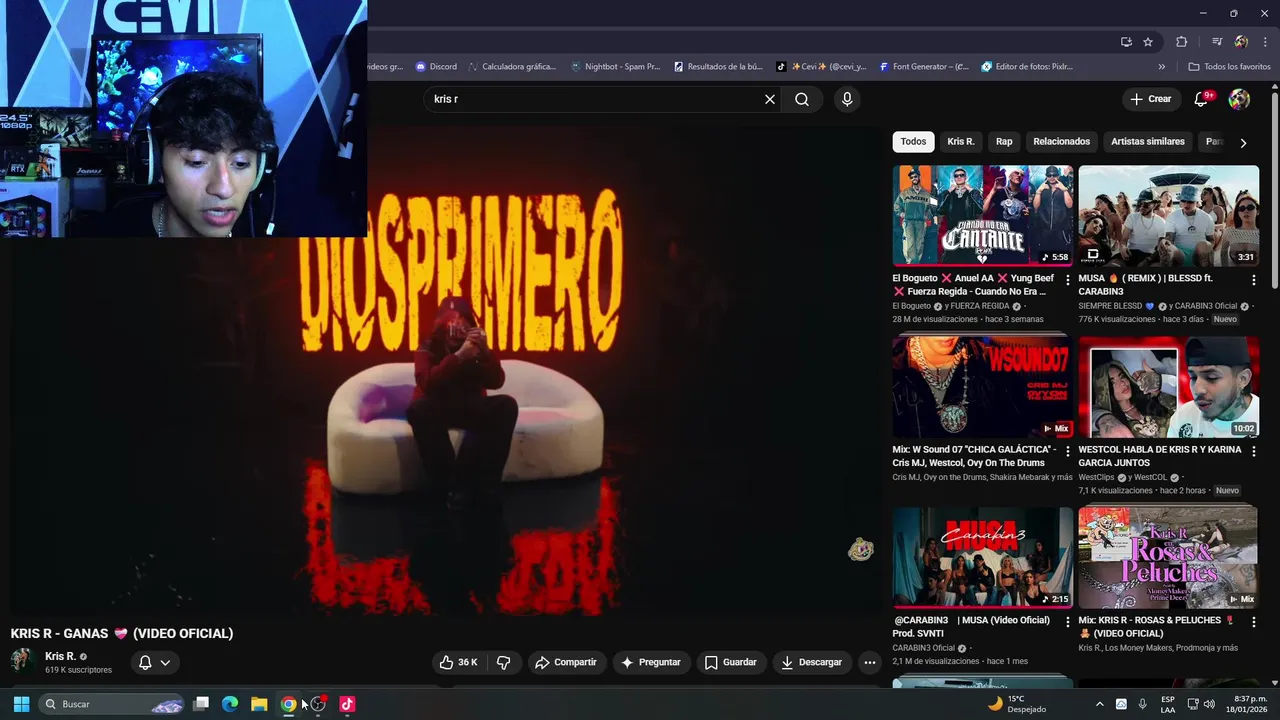
Task: Install app icon in the address bar
Action: [x=1126, y=42]
